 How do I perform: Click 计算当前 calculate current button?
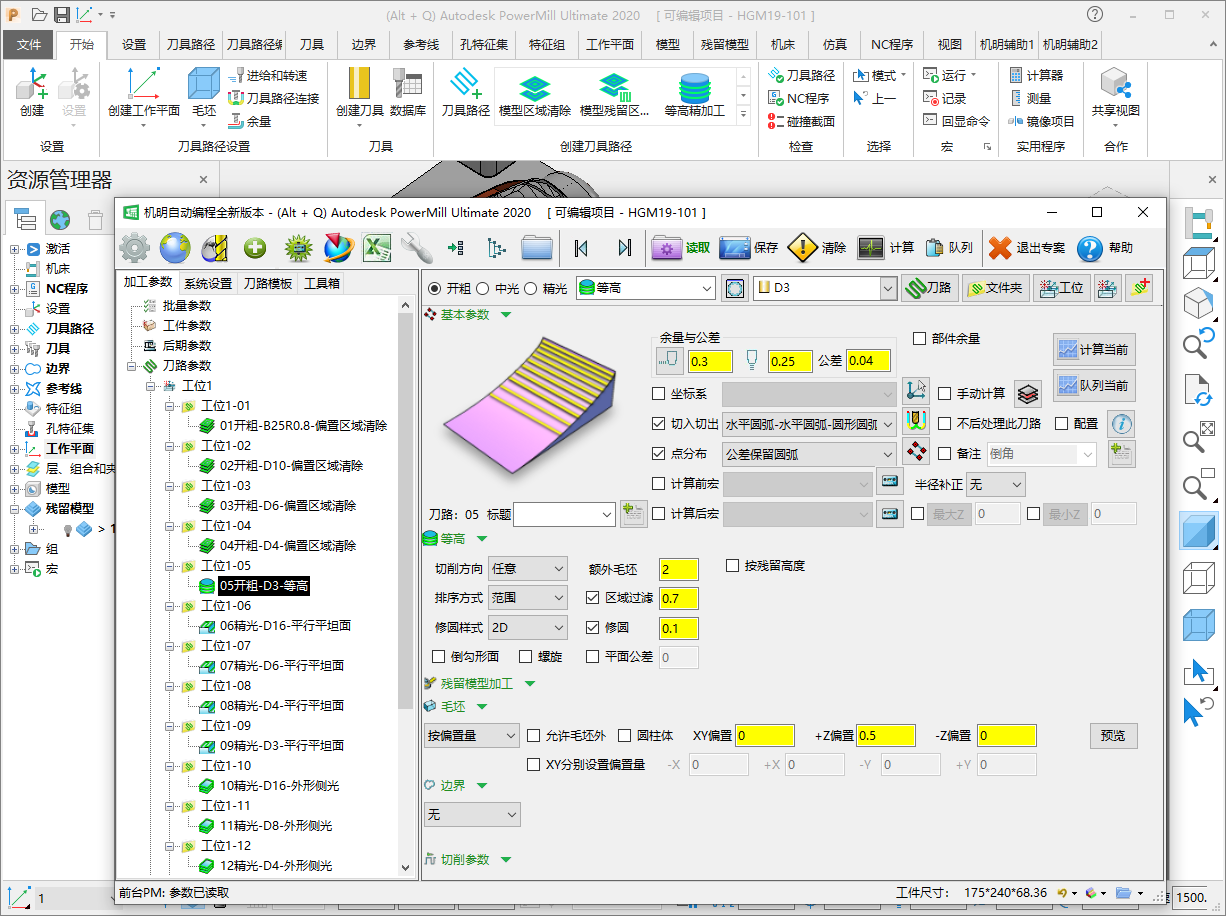pos(1094,349)
